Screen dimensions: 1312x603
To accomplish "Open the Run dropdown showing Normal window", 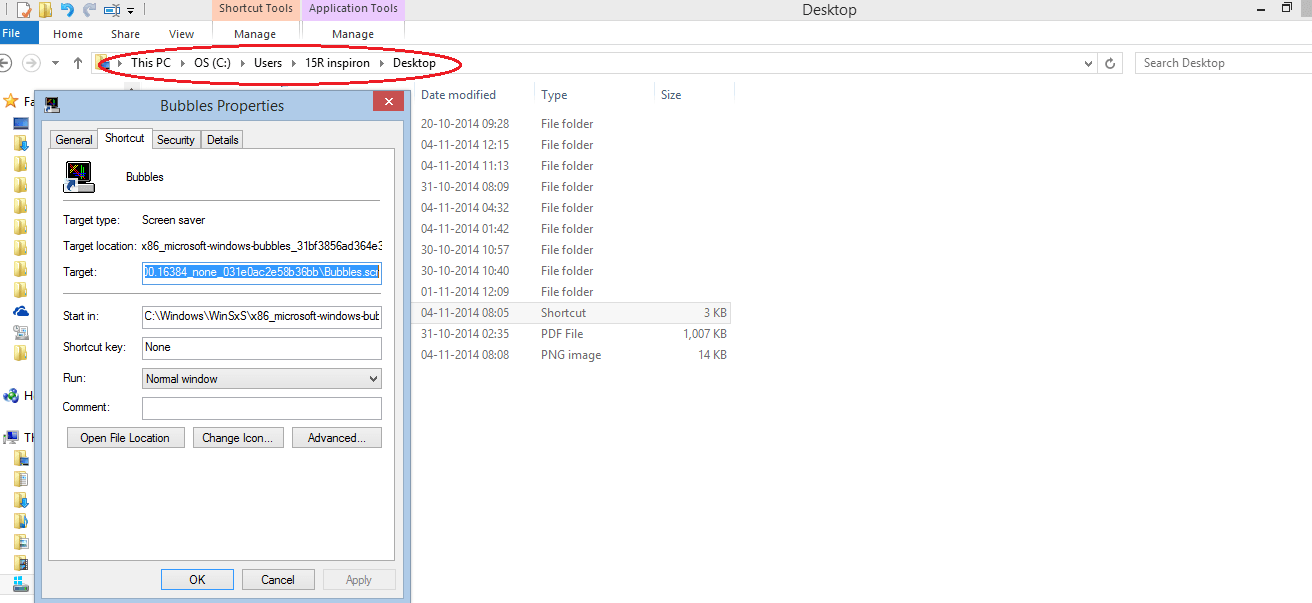I will click(x=262, y=379).
